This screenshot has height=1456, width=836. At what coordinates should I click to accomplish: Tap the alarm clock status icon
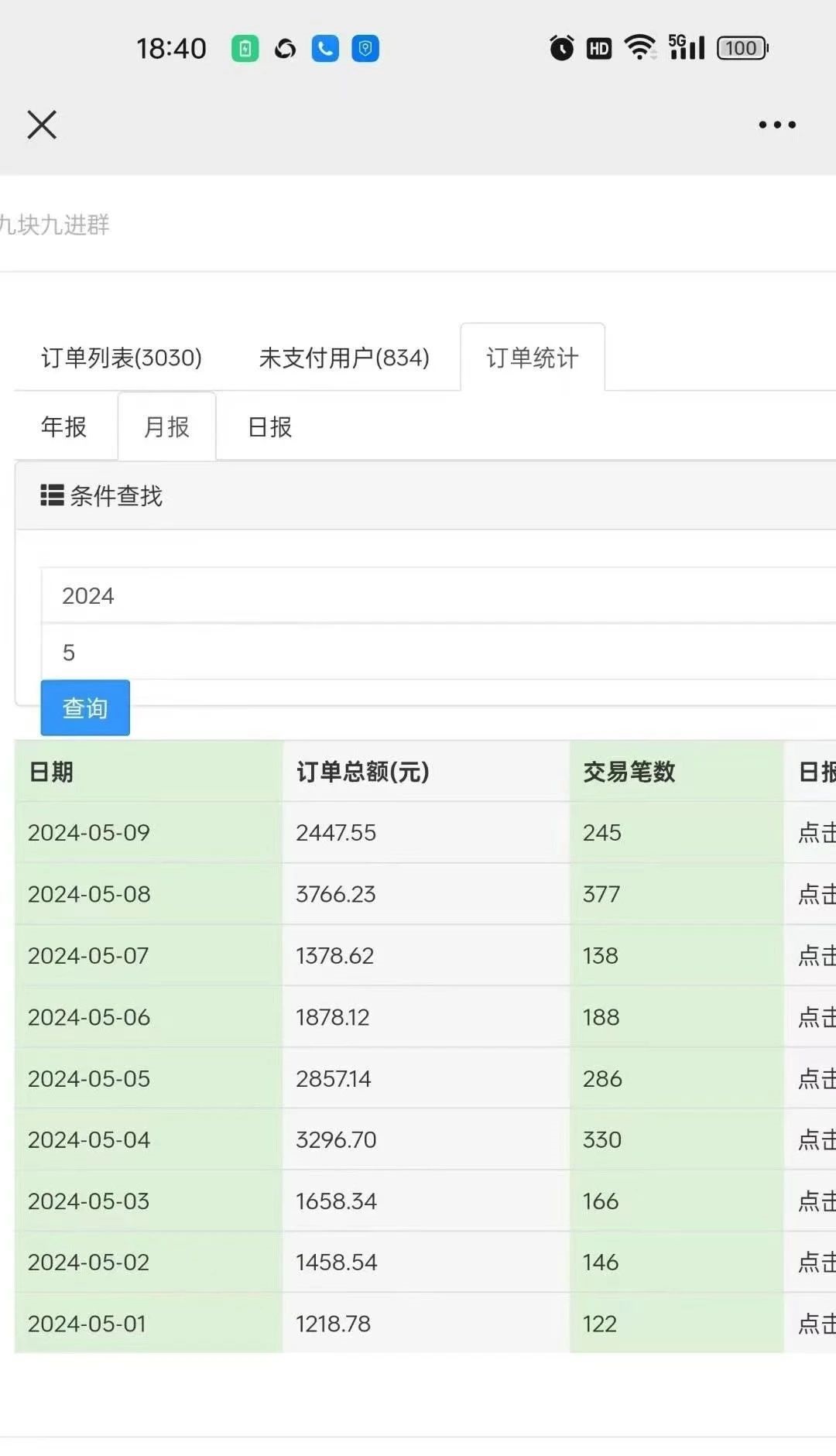coord(561,48)
